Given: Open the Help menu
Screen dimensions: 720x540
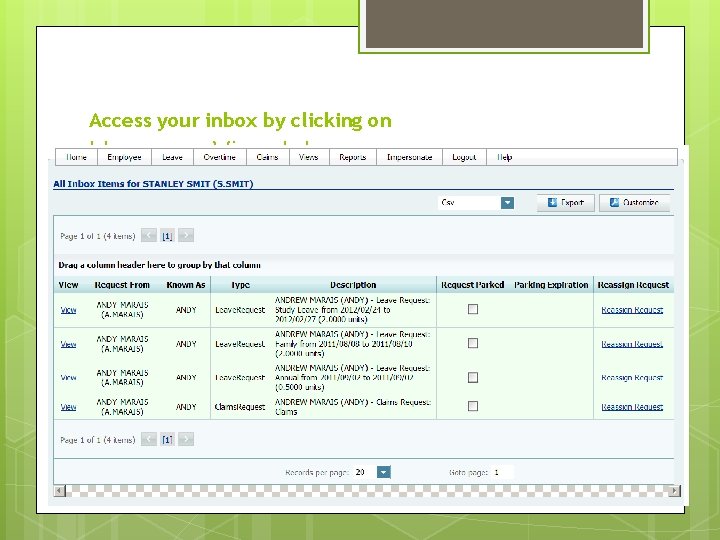Looking at the screenshot, I should point(505,157).
